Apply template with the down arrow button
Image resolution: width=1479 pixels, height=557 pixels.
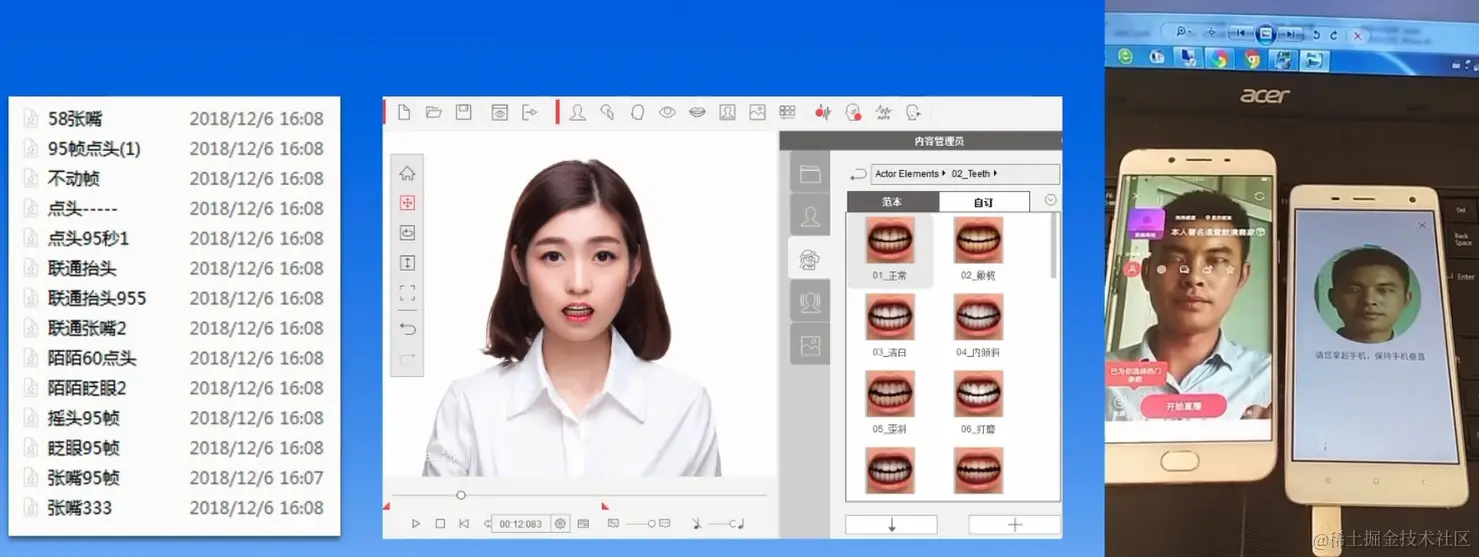[891, 525]
